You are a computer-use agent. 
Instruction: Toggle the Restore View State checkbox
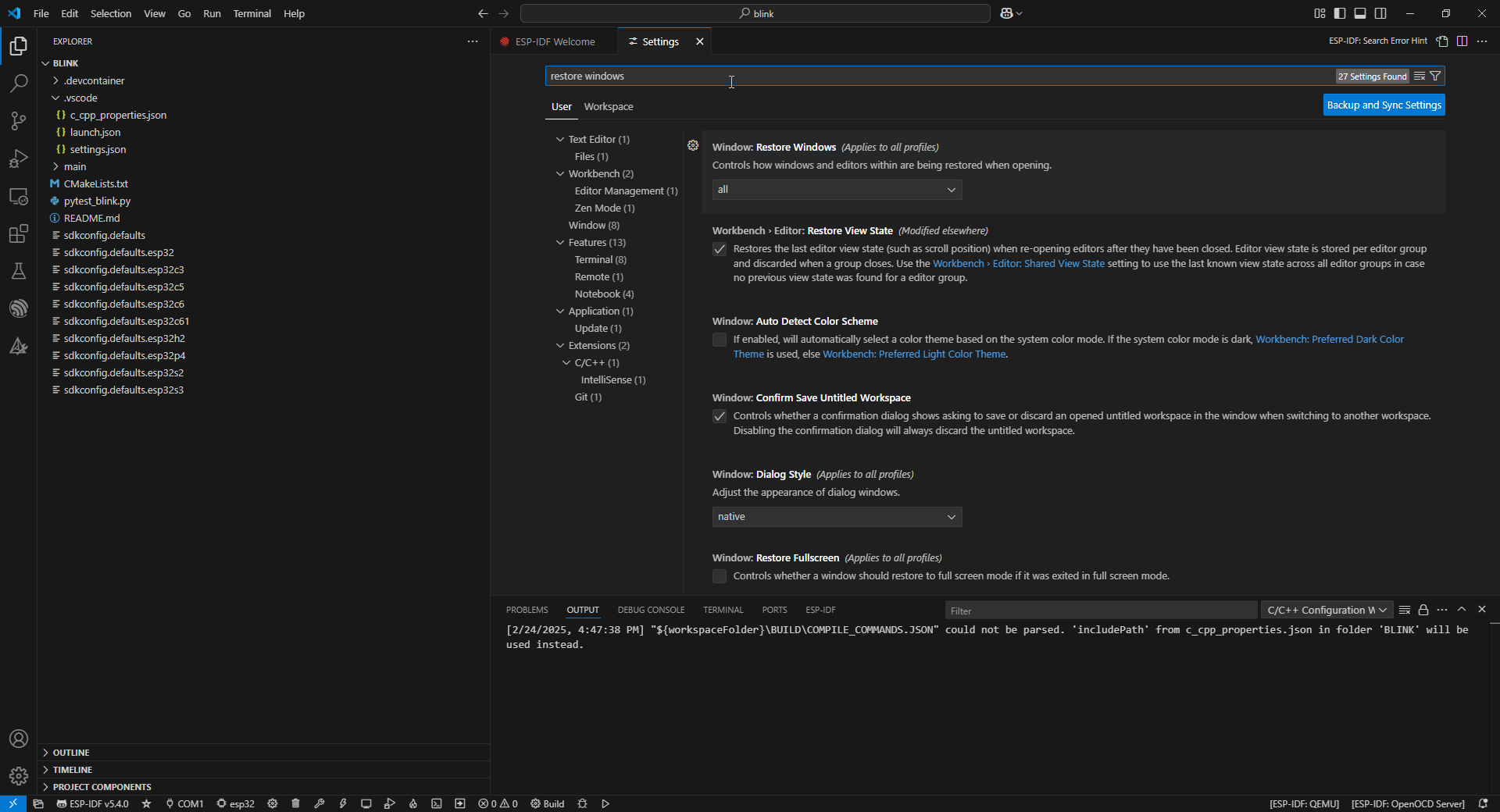click(720, 250)
